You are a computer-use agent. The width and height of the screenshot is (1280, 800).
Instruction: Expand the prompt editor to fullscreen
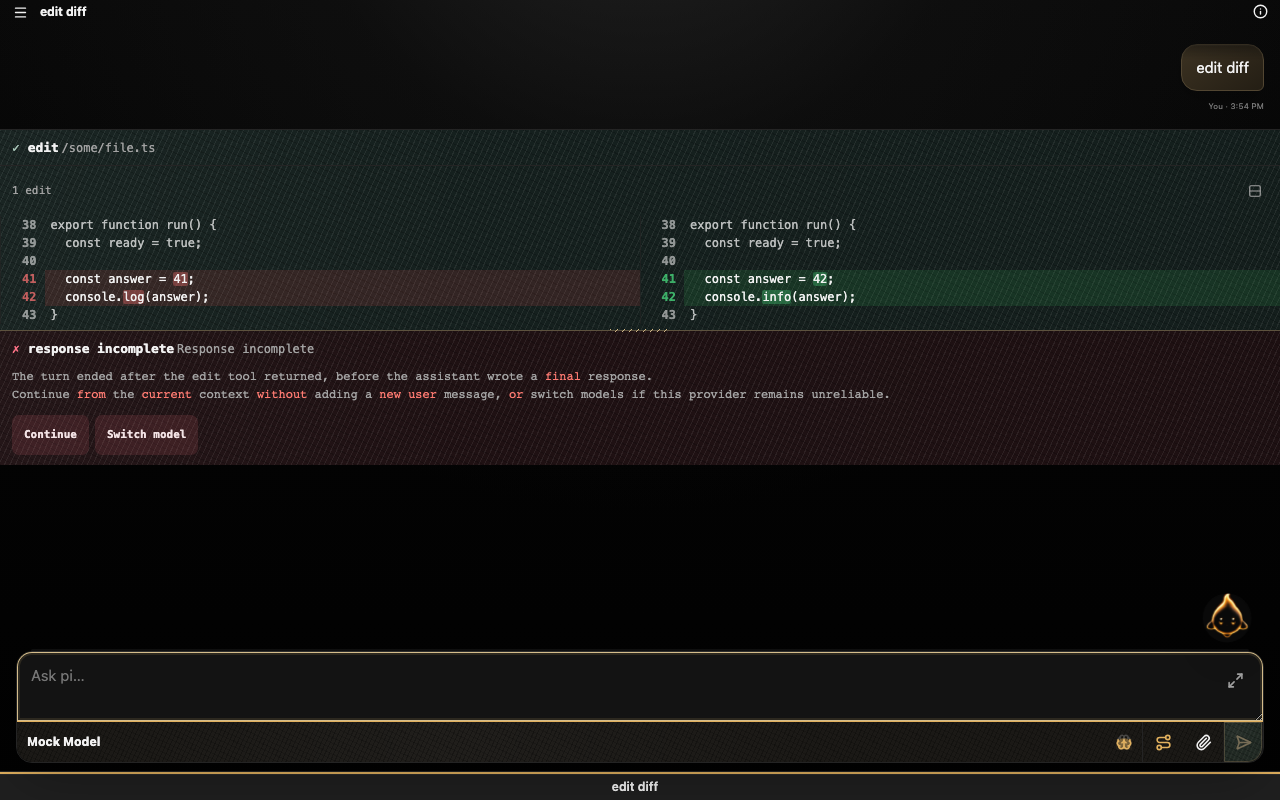point(1235,680)
